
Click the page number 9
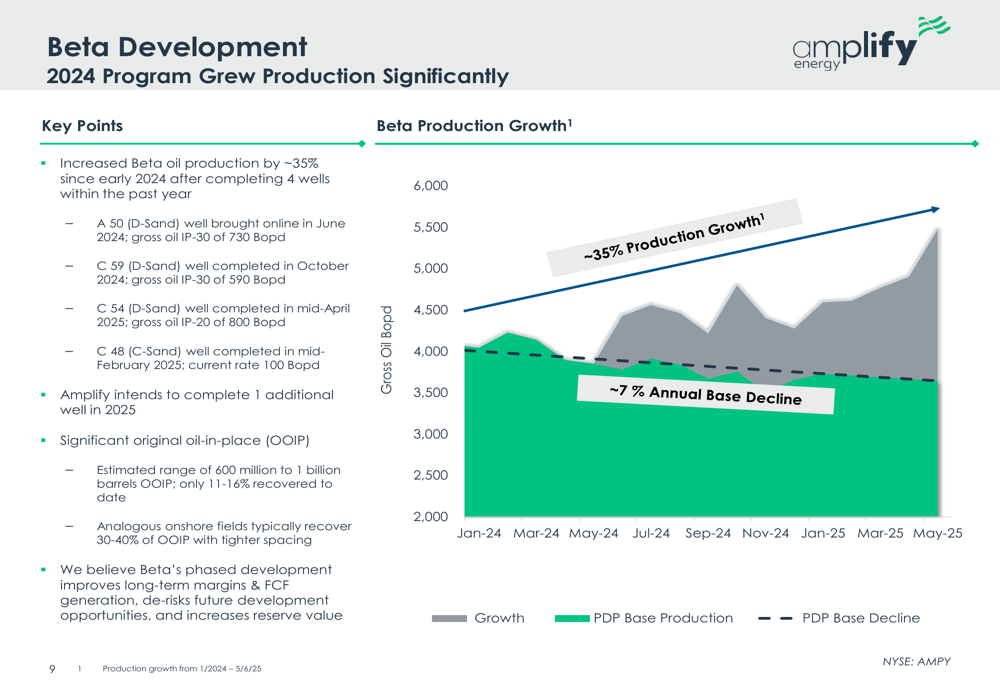click(x=52, y=668)
